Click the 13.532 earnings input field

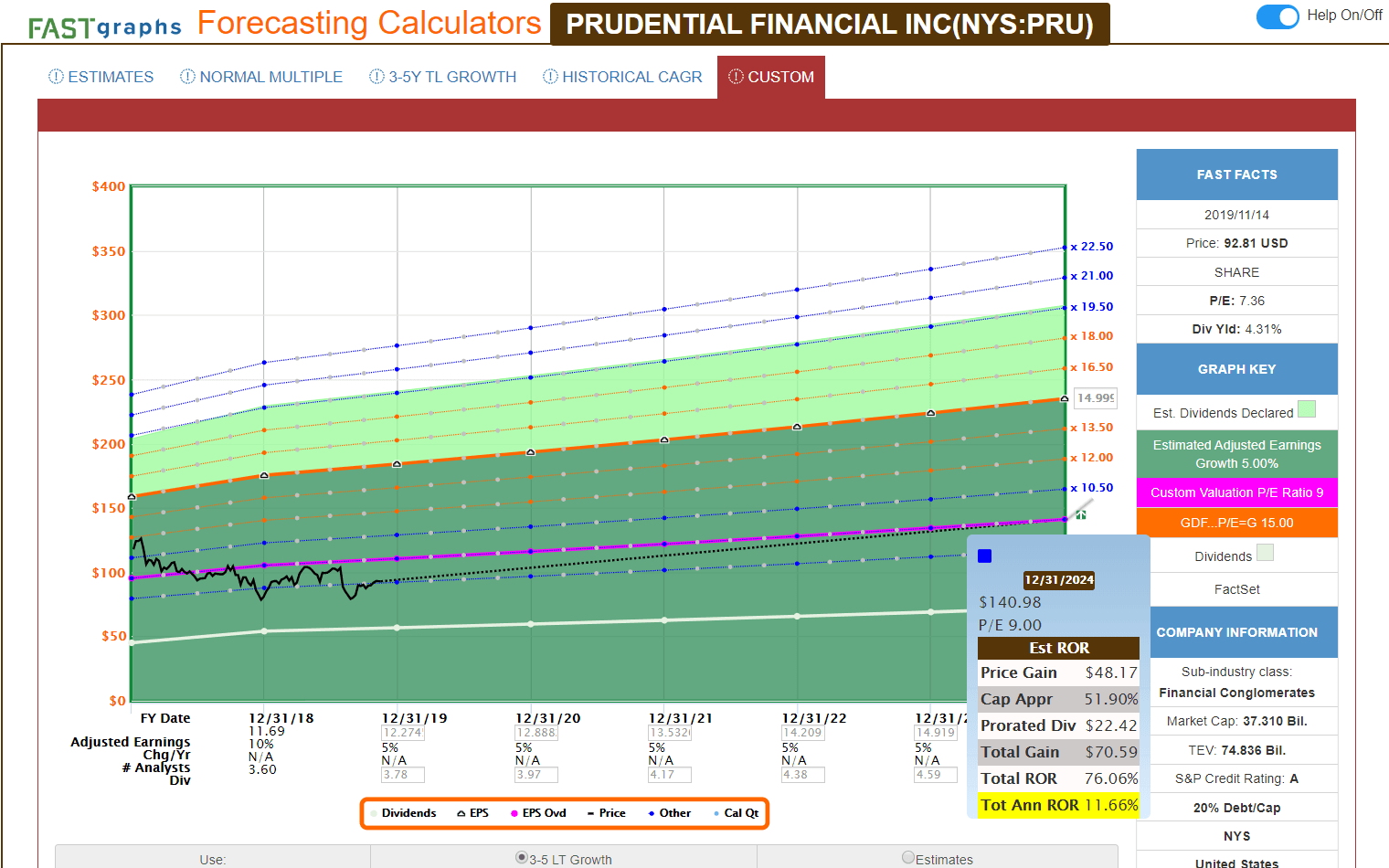pos(670,733)
